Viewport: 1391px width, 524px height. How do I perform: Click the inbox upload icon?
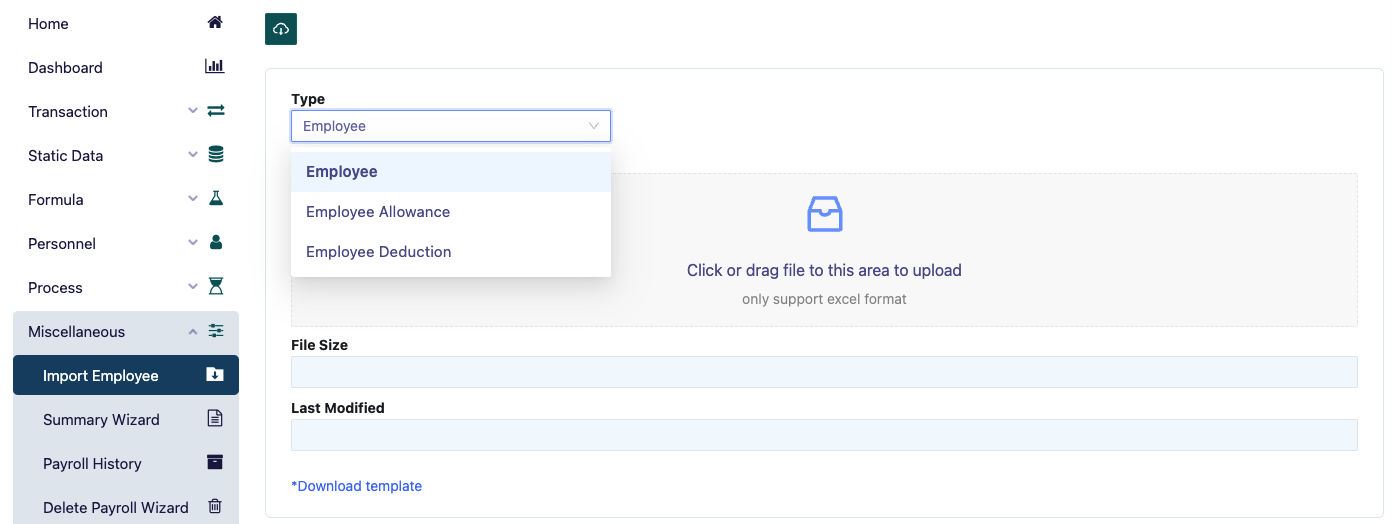pyautogui.click(x=824, y=214)
